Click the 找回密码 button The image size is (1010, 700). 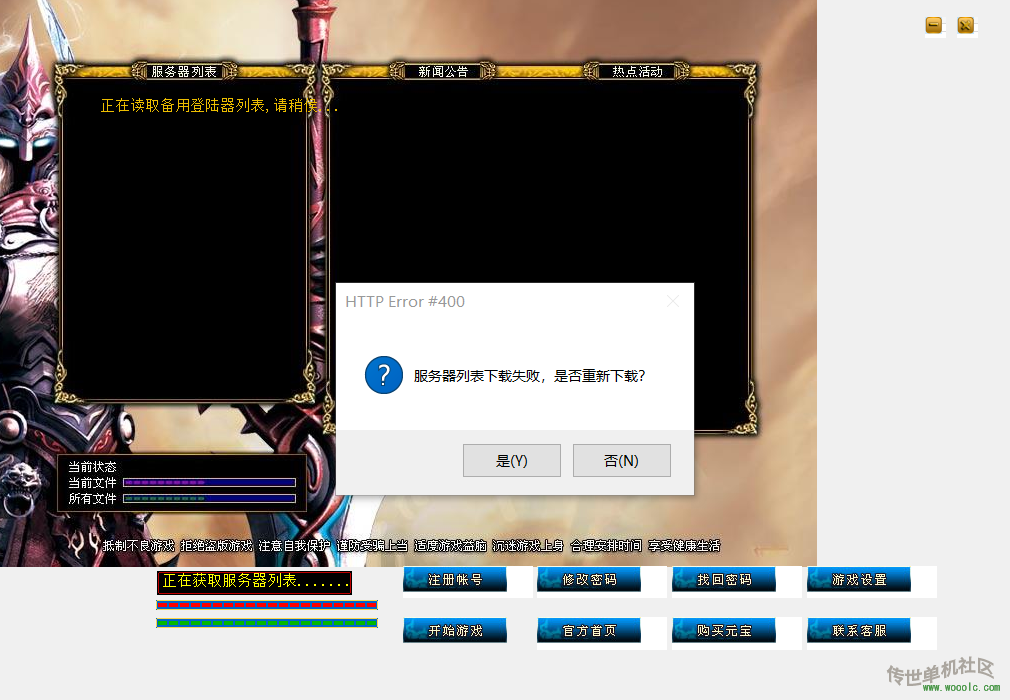pyautogui.click(x=724, y=580)
